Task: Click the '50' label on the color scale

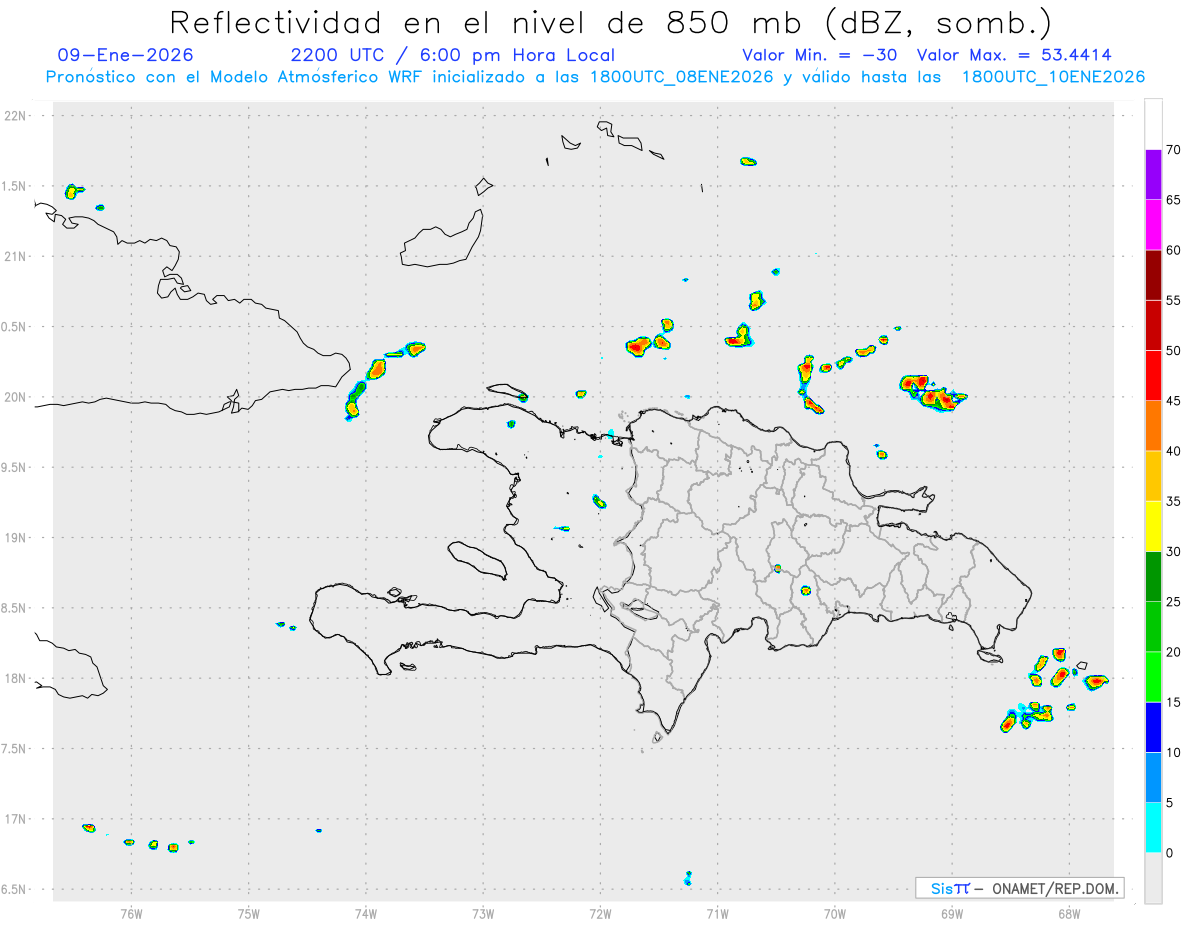Action: click(x=1174, y=351)
